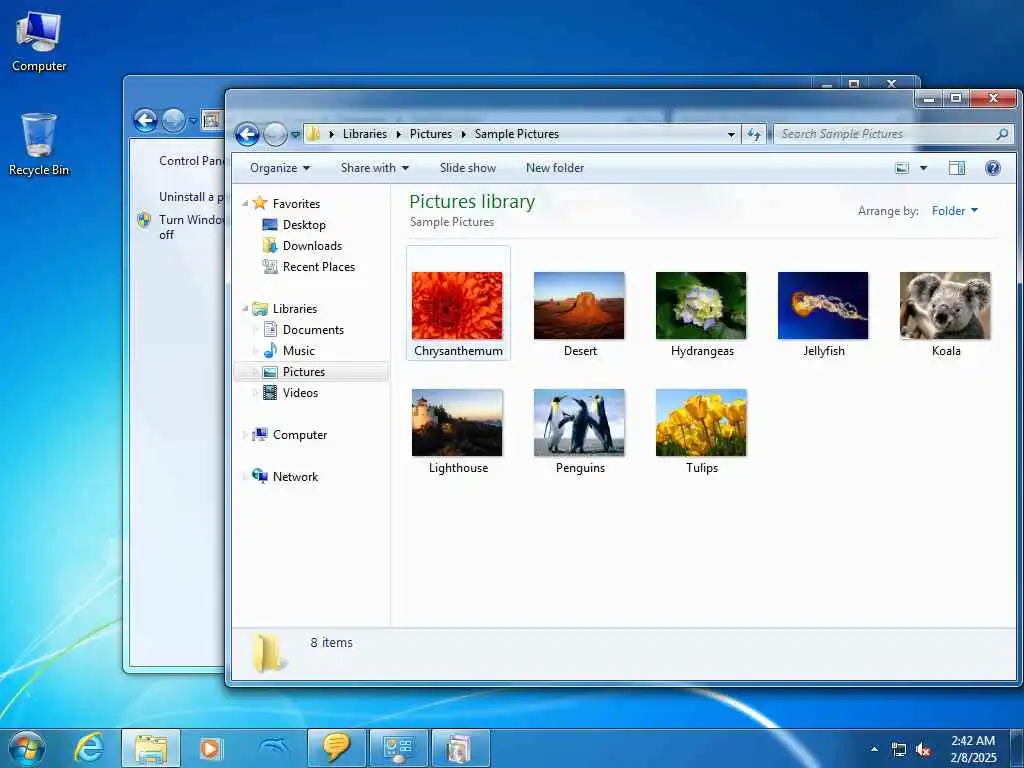Change your view using the view icon
The width and height of the screenshot is (1024, 768).
coord(902,168)
